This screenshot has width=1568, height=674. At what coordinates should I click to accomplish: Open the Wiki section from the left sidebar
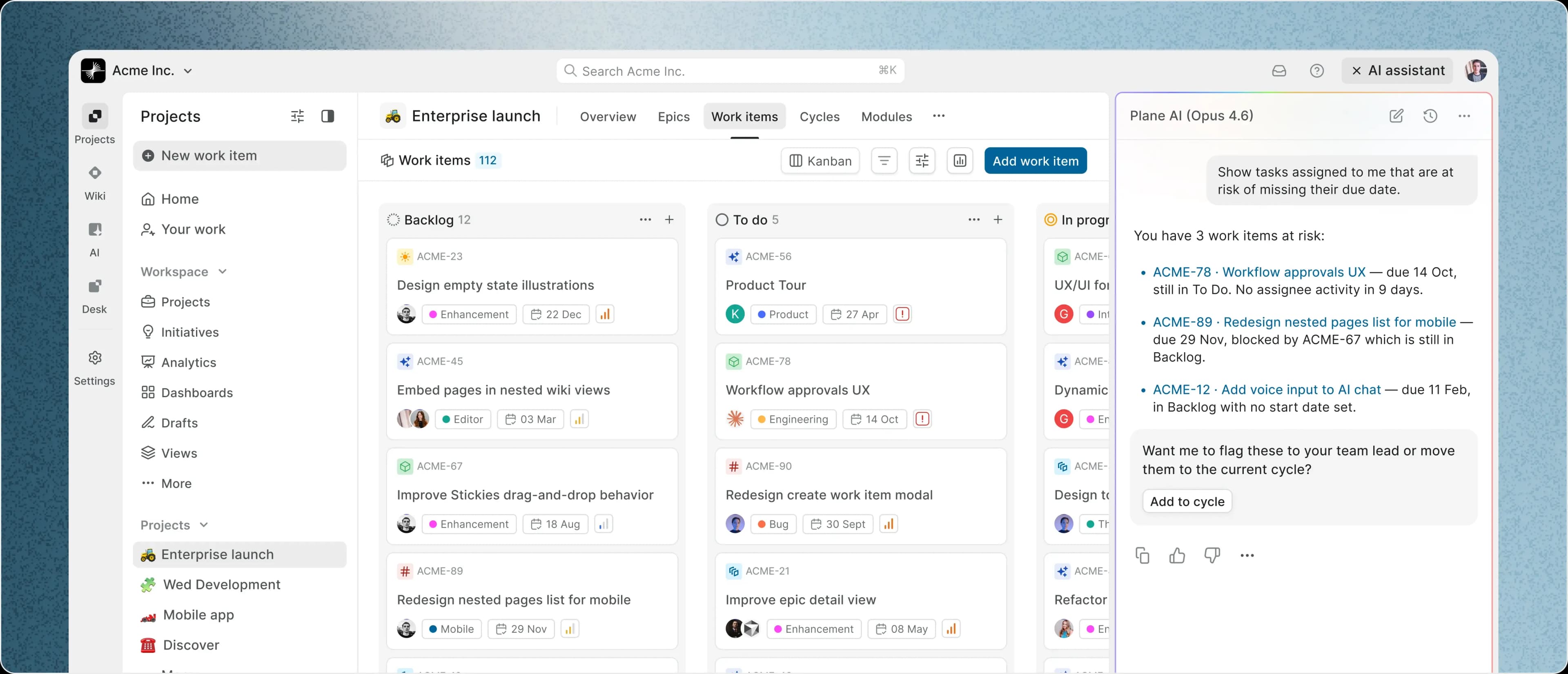point(94,181)
